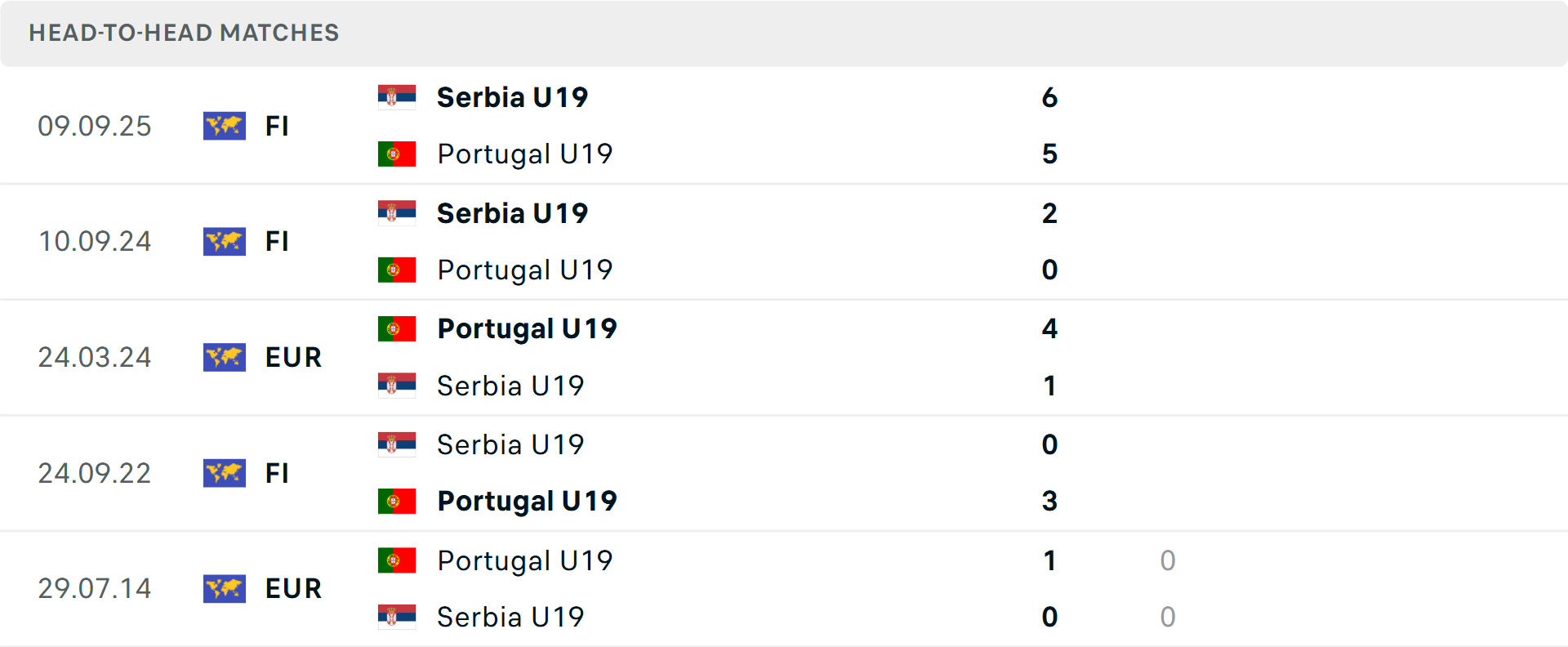
Task: Select the EUR competition label in the 24.03.24 row
Action: pos(292,357)
